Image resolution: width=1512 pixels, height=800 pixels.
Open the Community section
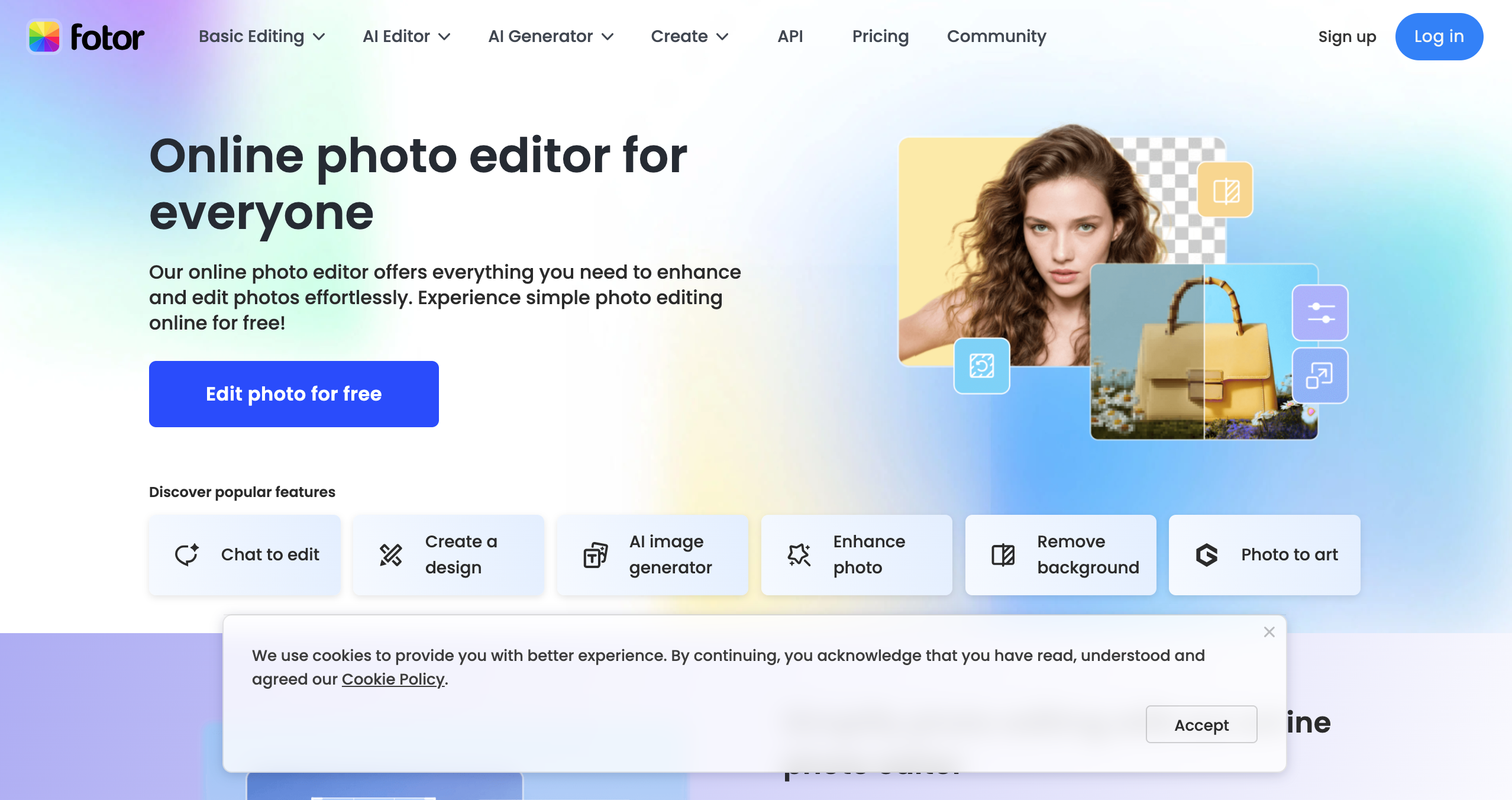(996, 36)
